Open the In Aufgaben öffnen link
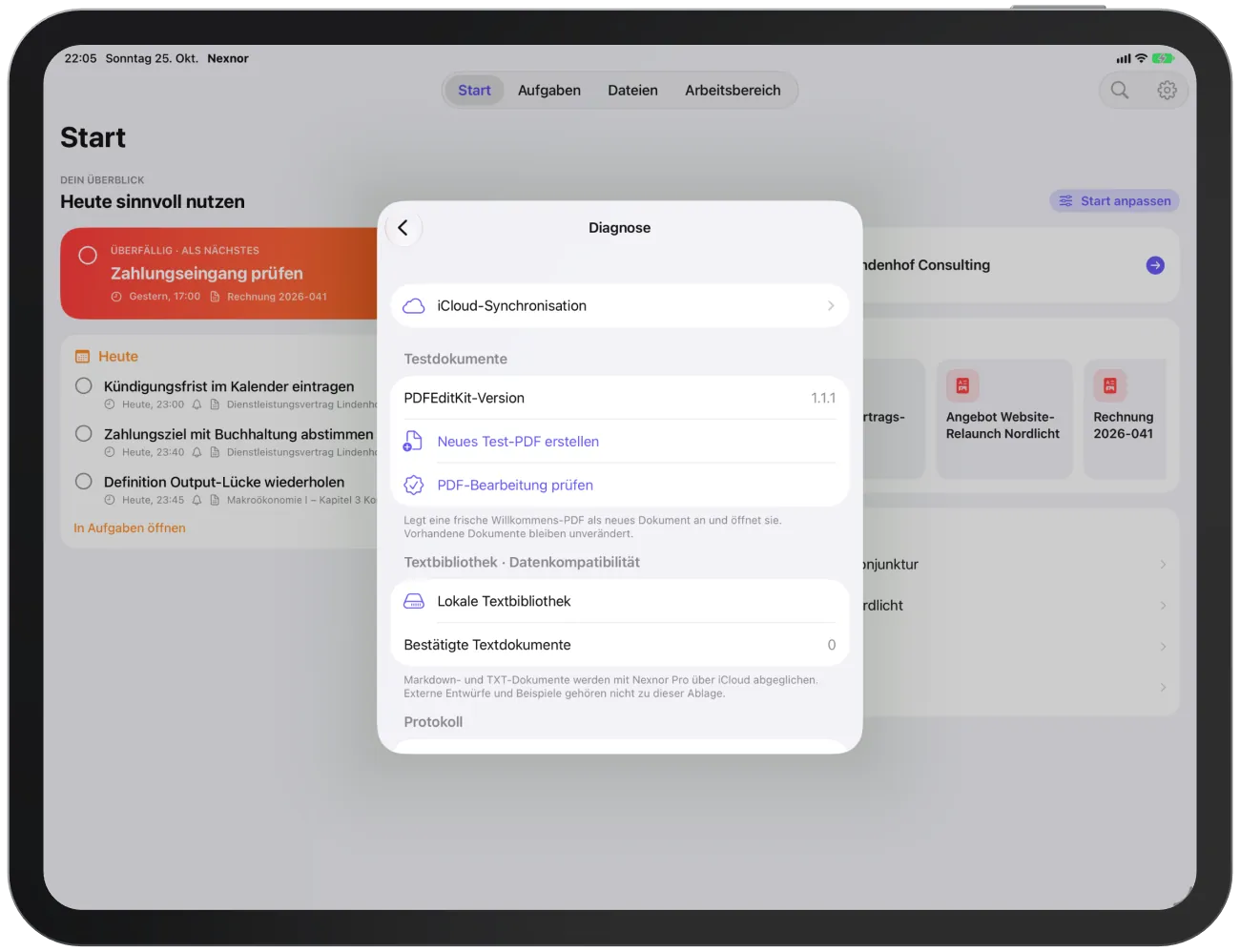This screenshot has width=1240, height=952. [130, 528]
